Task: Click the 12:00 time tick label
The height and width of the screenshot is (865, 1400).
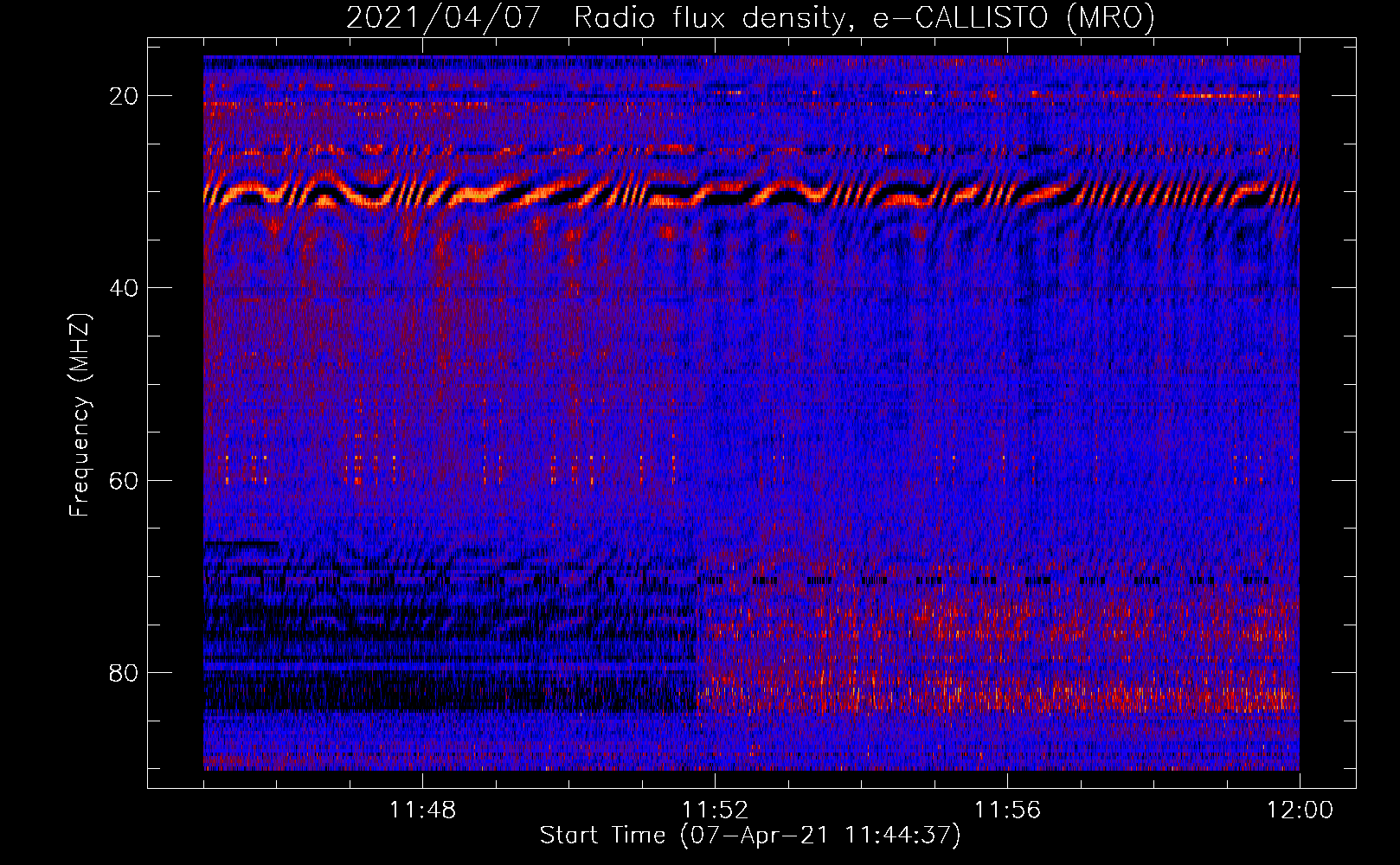Action: click(x=1300, y=811)
